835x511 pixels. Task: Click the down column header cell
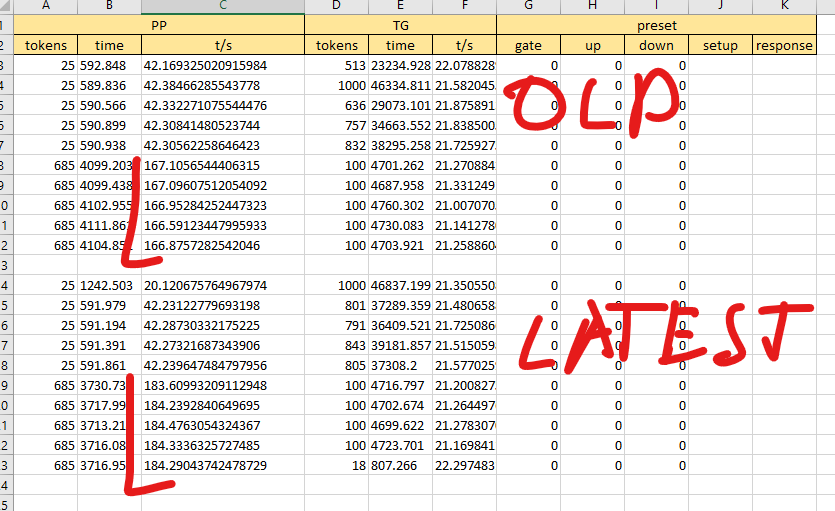point(656,45)
